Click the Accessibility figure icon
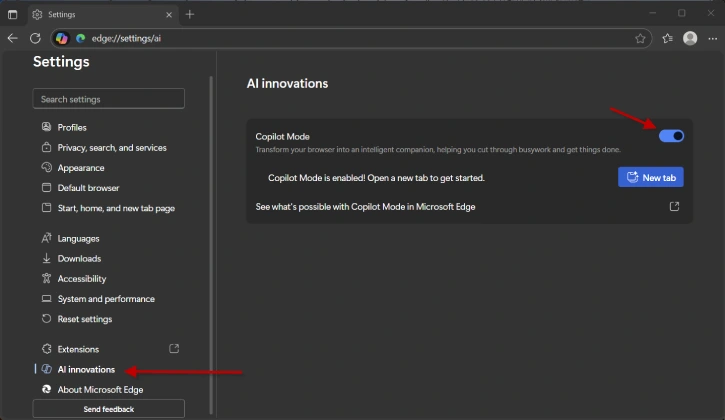Viewport: 725px width, 420px height. pyautogui.click(x=46, y=278)
